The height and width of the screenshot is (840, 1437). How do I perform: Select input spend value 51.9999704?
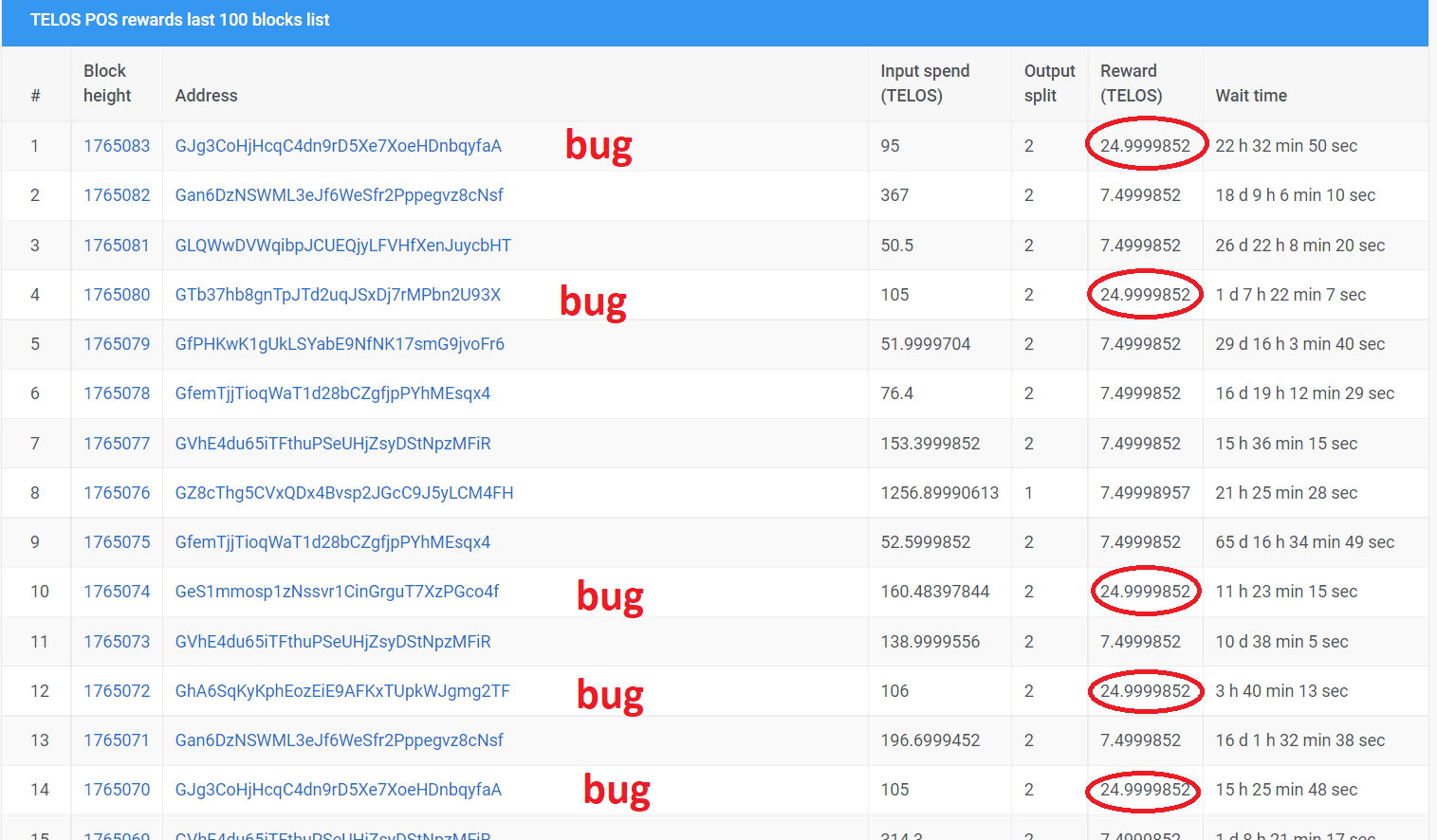[x=926, y=344]
